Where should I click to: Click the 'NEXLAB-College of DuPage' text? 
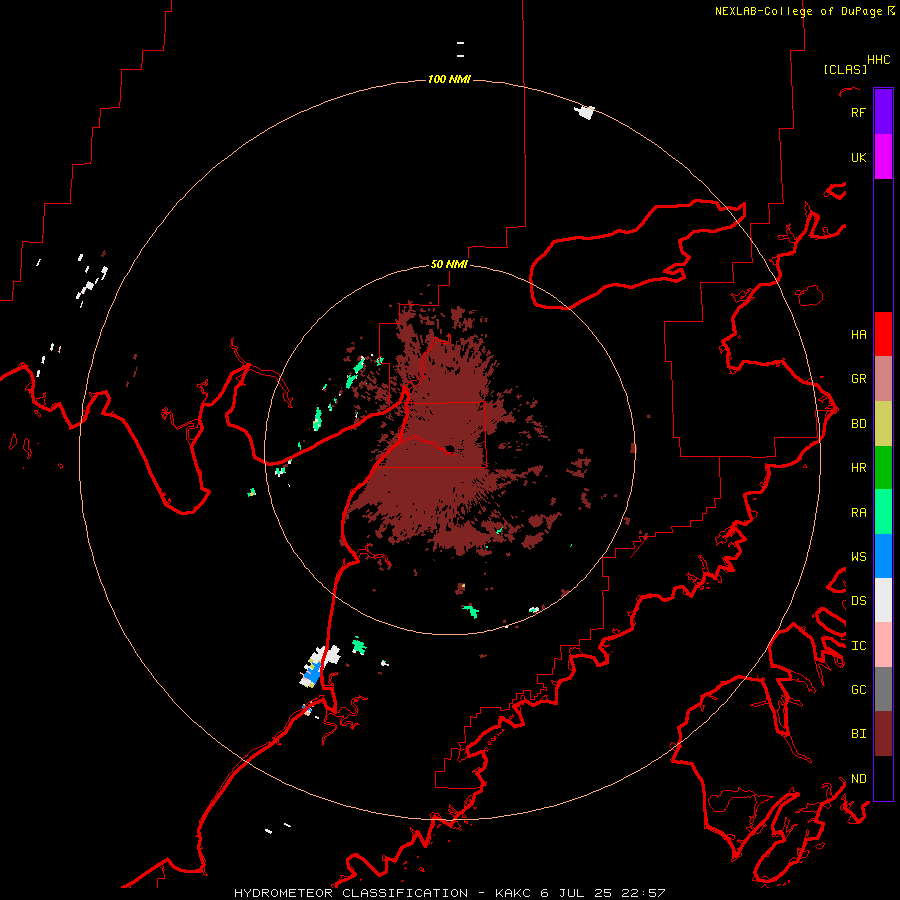[x=798, y=11]
